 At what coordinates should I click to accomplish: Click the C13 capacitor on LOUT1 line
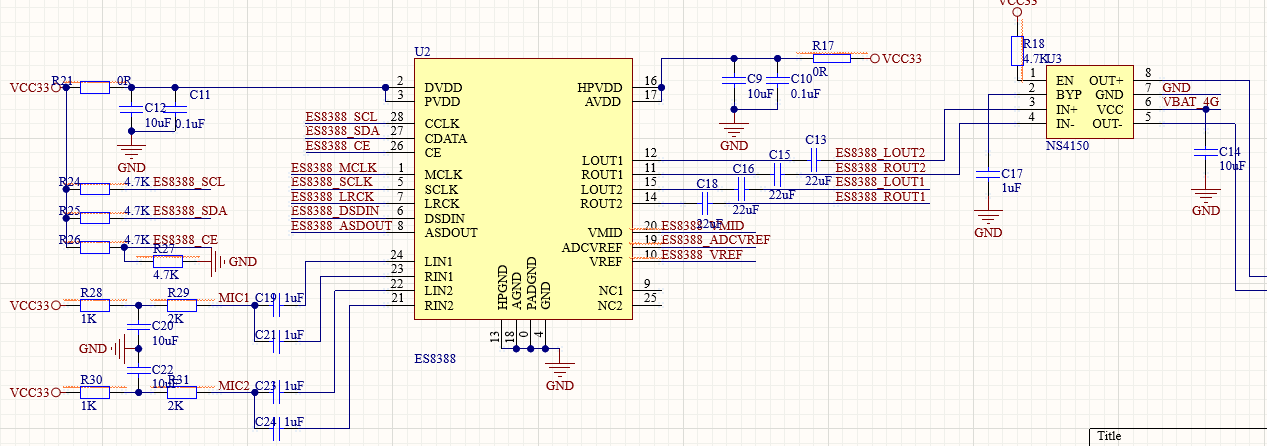pyautogui.click(x=816, y=159)
